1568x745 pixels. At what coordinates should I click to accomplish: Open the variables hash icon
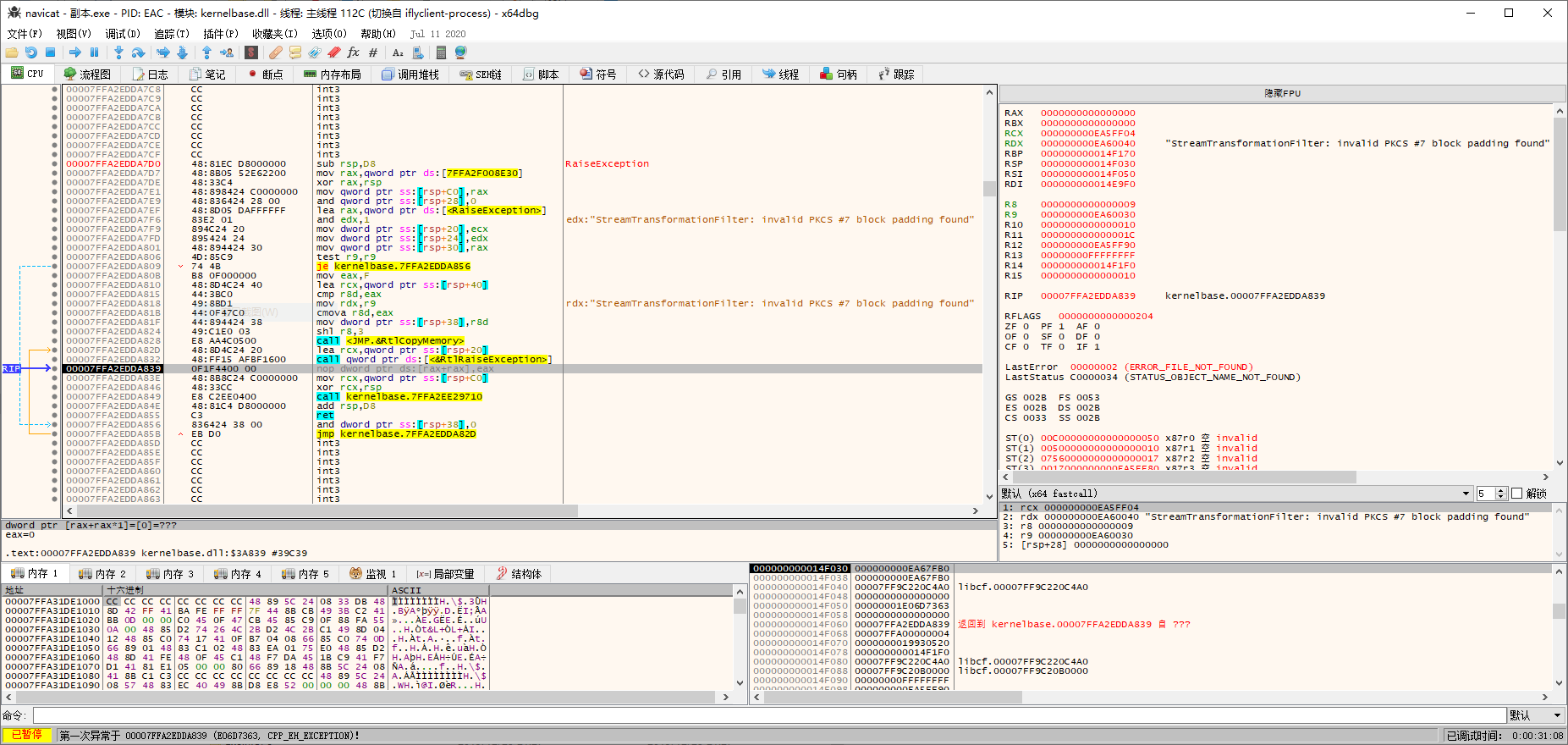pos(373,52)
